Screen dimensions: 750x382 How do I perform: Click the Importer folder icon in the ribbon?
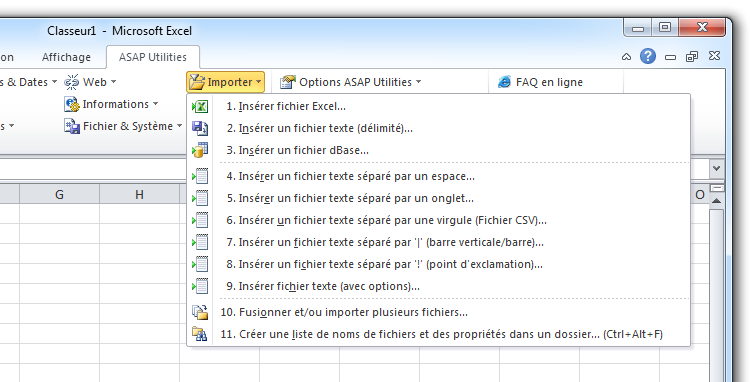click(197, 82)
